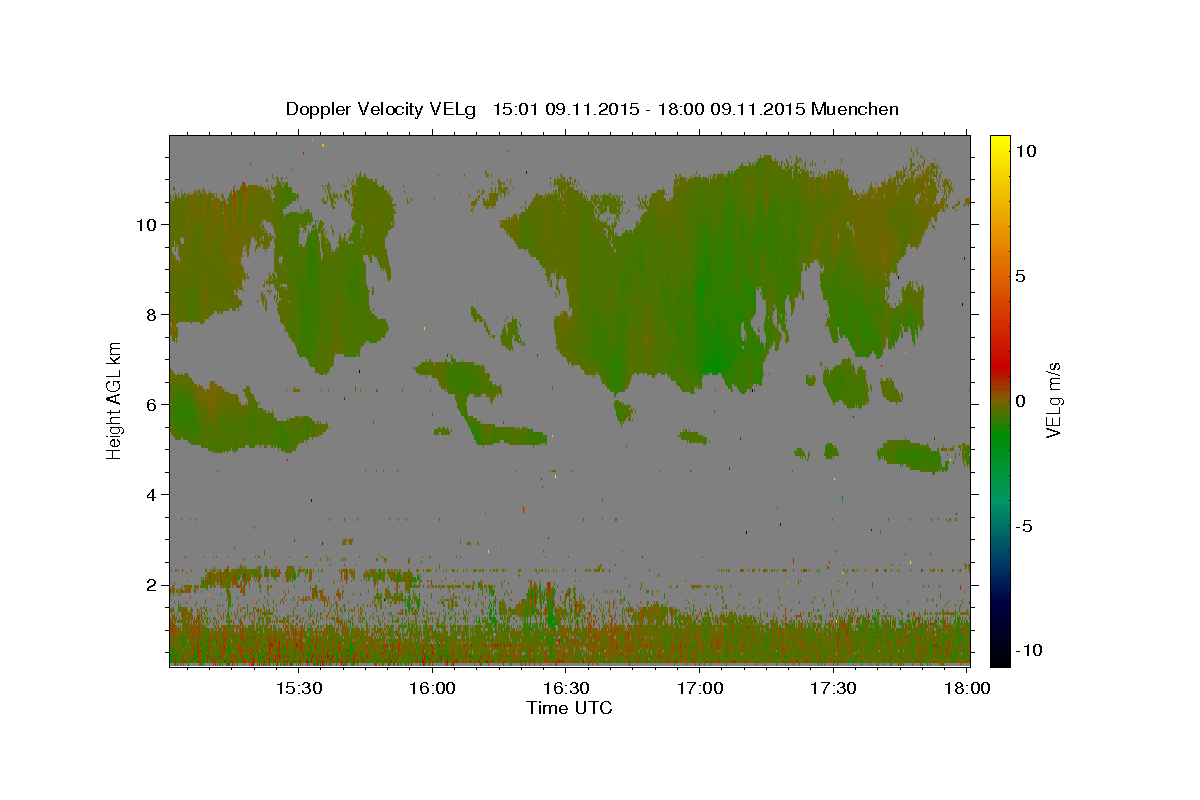Click the colorbar label '-10' at bottom
Viewport: 1200px width, 800px height.
point(1028,650)
